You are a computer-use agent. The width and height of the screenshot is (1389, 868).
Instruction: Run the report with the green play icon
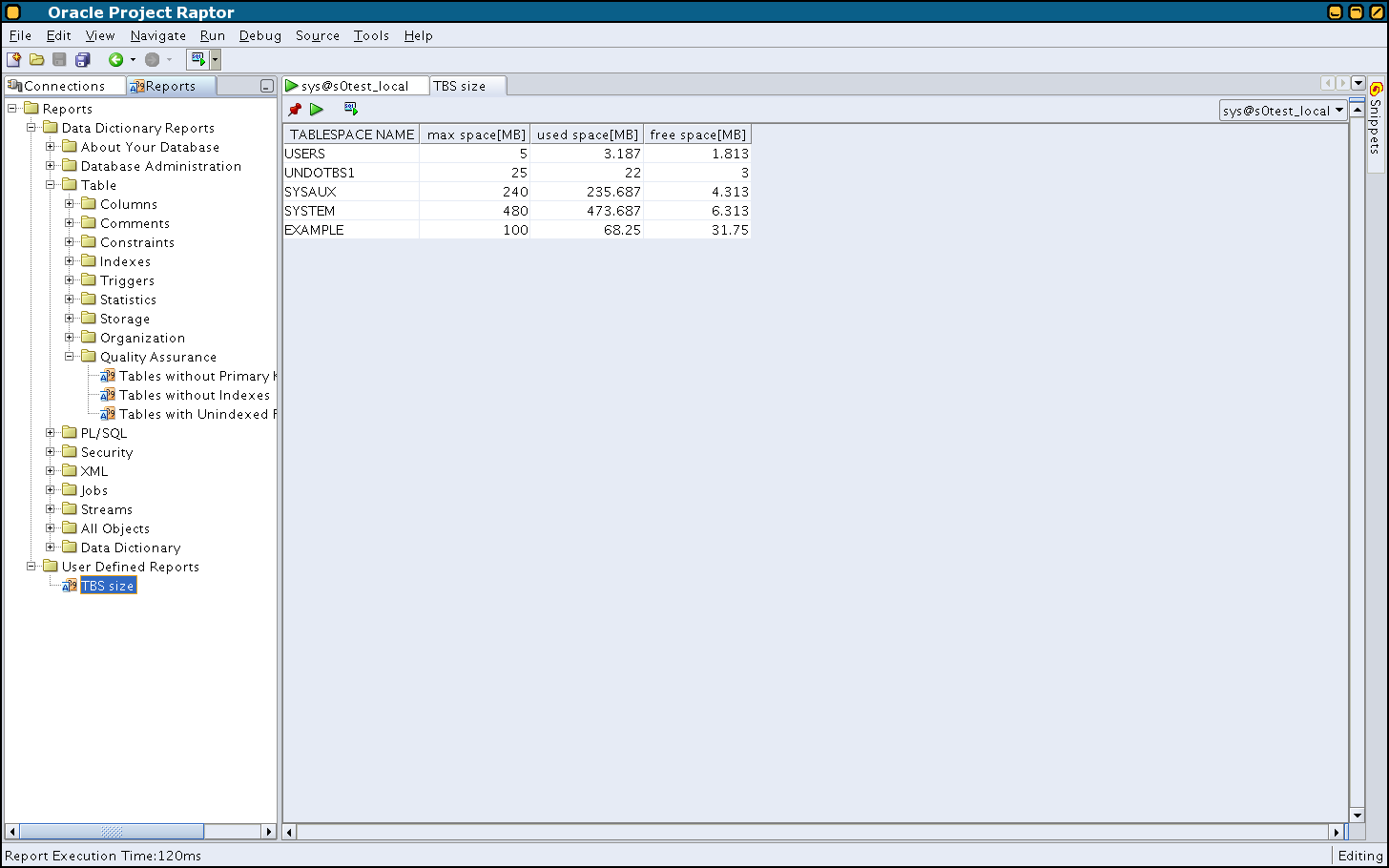[317, 110]
